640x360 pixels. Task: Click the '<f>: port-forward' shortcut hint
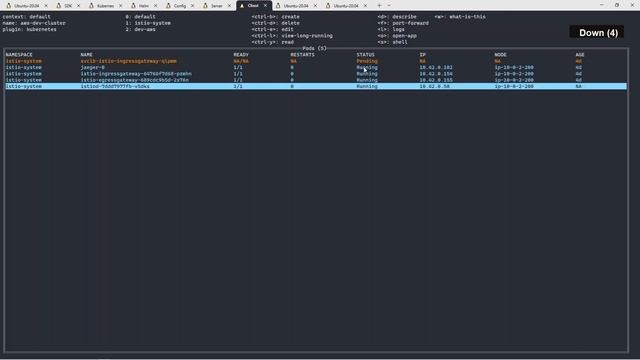pos(403,23)
